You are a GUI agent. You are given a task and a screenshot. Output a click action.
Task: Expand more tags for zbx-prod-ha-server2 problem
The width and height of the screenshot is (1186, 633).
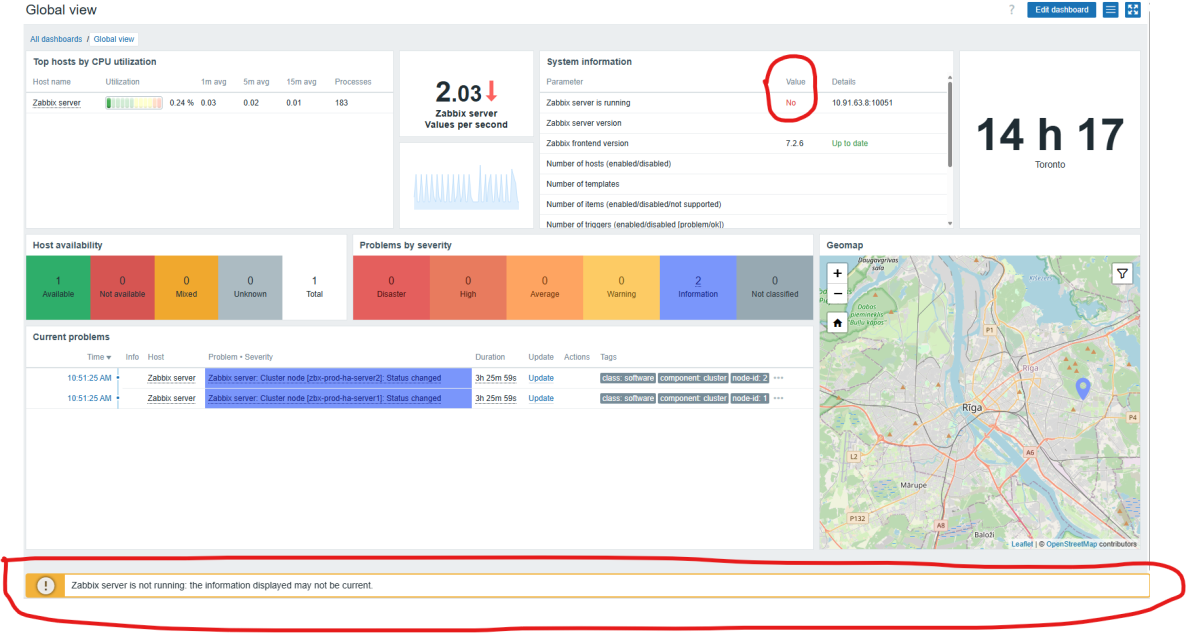click(x=778, y=378)
